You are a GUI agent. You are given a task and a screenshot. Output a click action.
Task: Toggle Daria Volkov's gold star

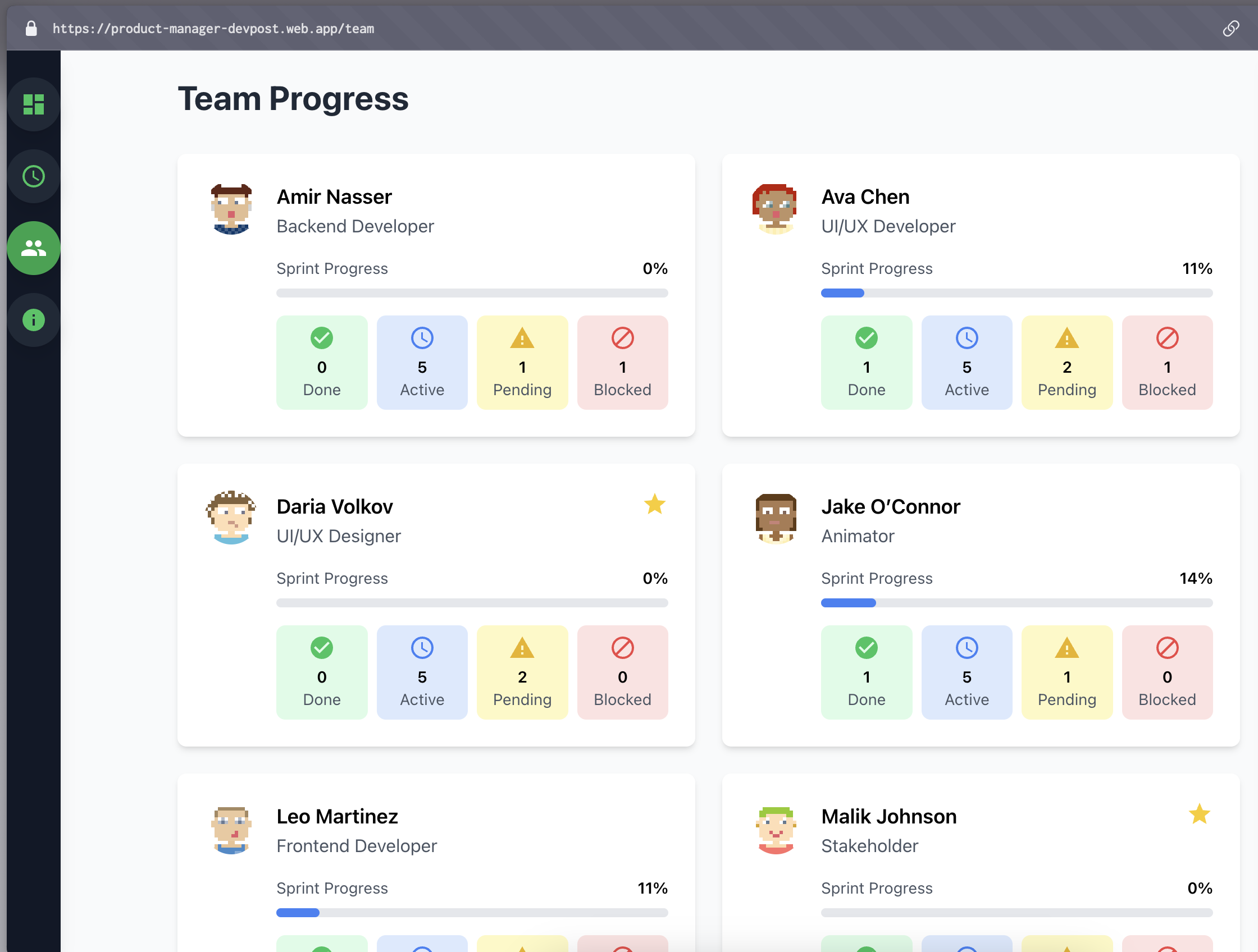[x=655, y=504]
